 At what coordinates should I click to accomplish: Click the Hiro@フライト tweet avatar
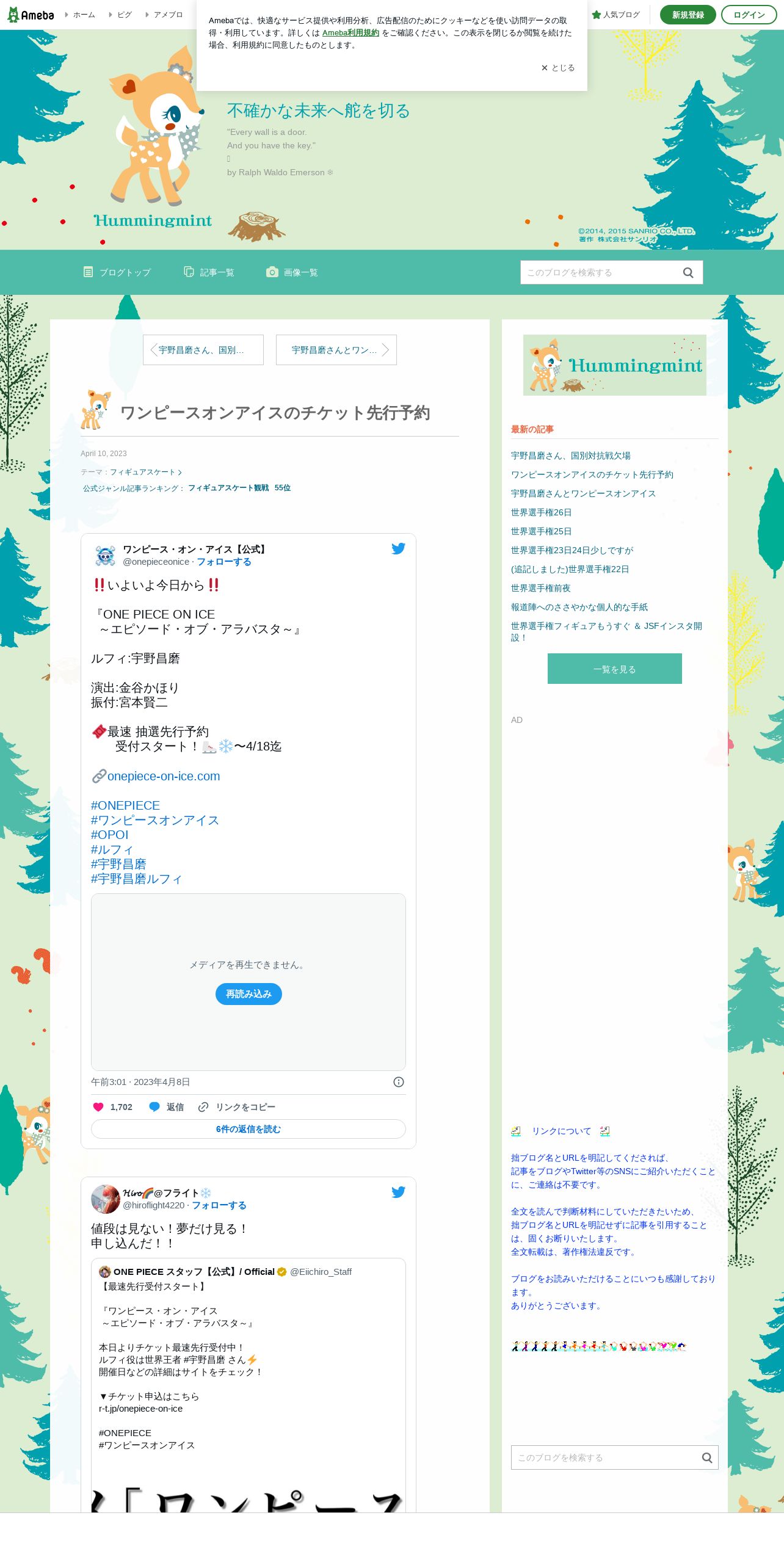click(x=106, y=1199)
